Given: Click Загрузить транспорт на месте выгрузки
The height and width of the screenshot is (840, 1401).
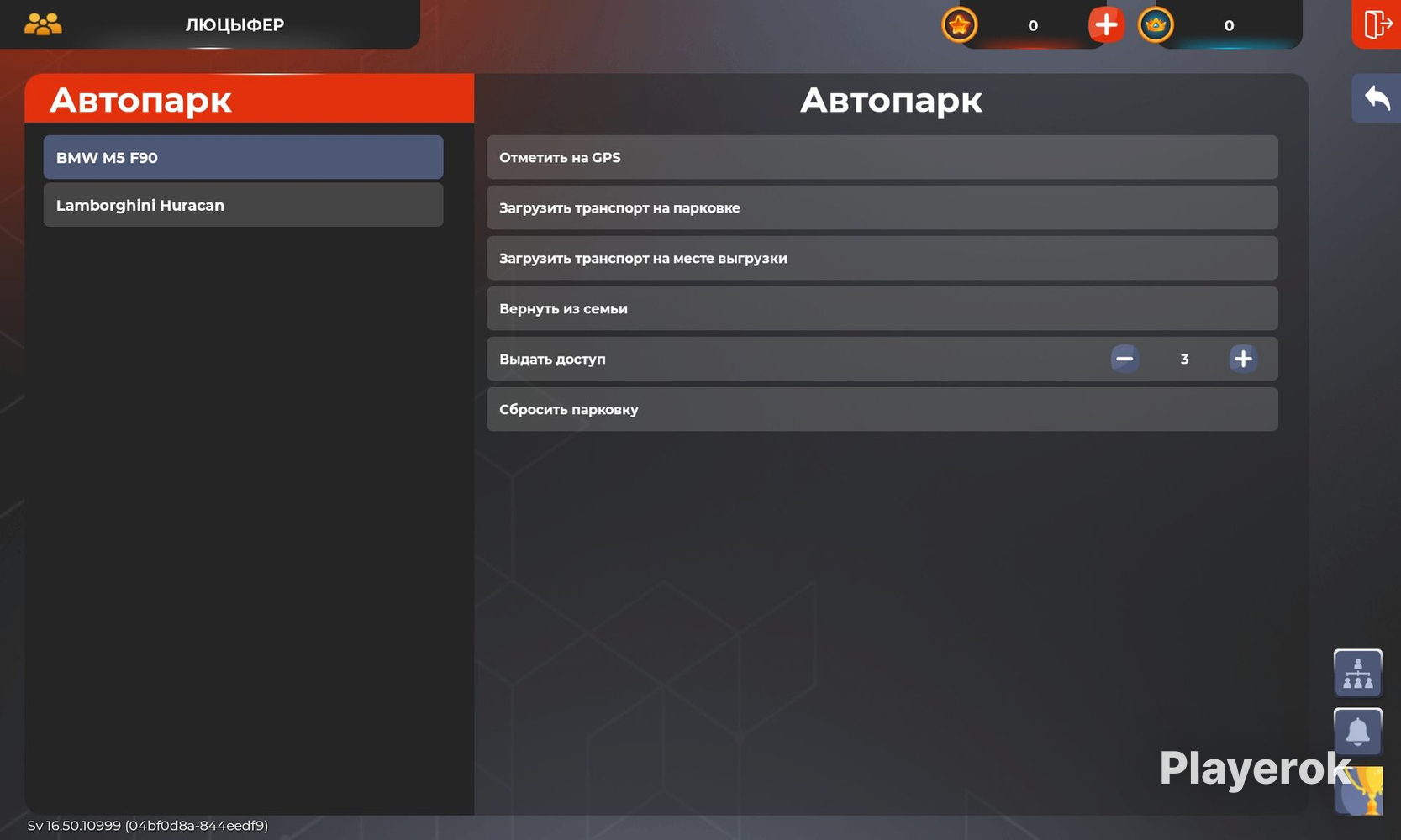Looking at the screenshot, I should pyautogui.click(x=882, y=258).
